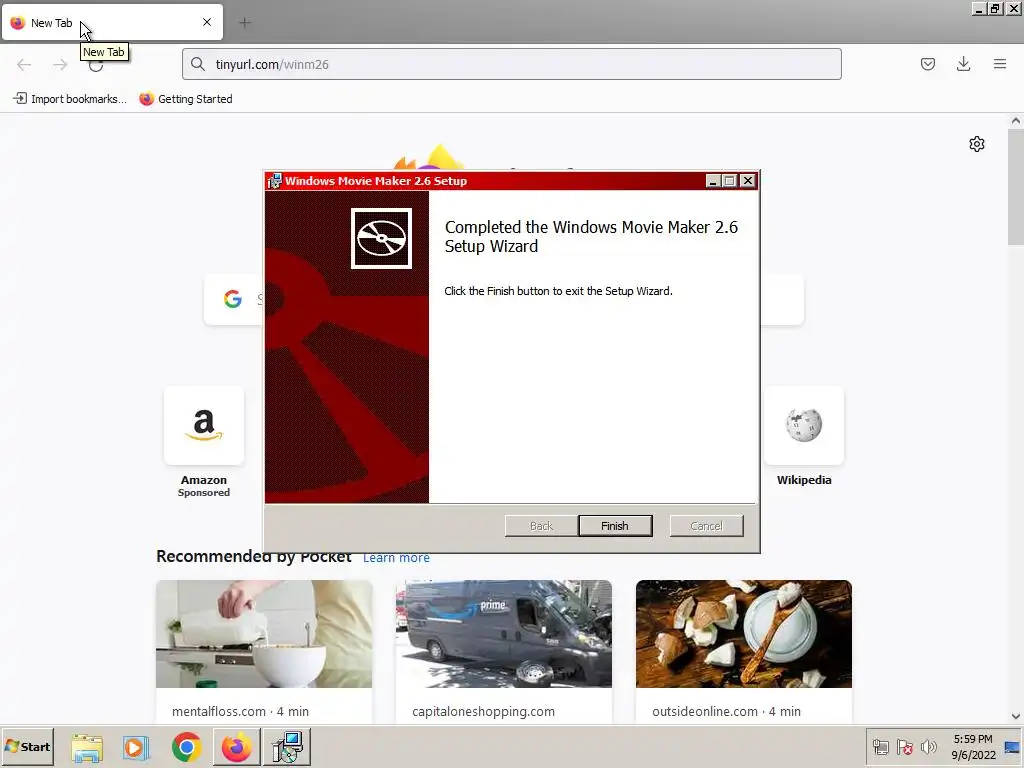Open the Windows Start menu
1024x768 pixels.
27,746
